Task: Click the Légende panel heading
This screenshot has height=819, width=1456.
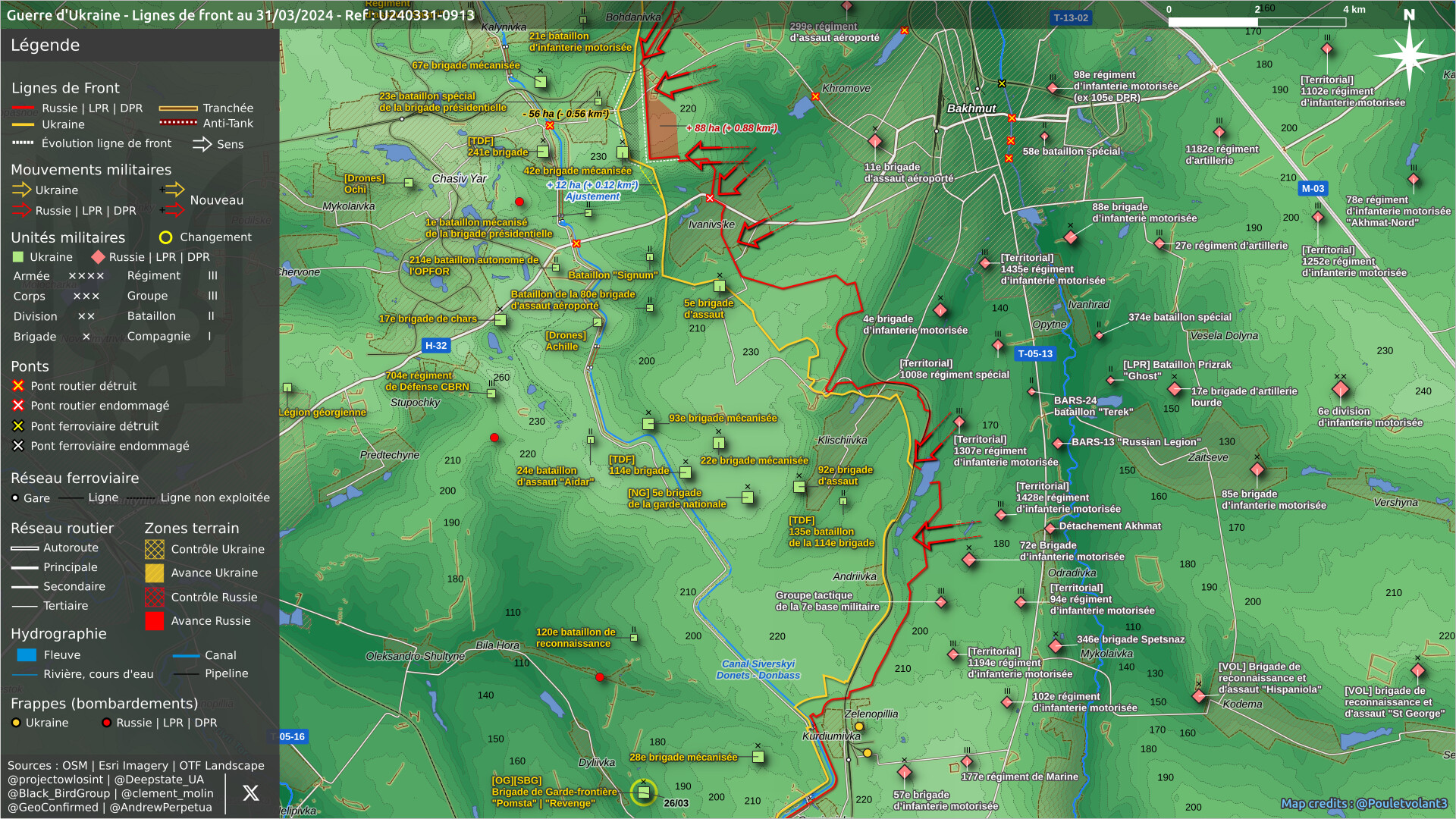Action: click(x=45, y=45)
